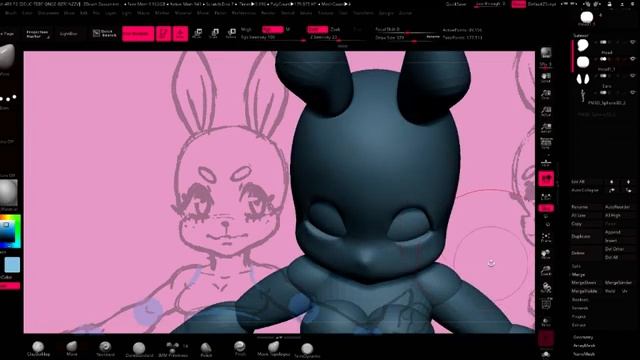
Task: Toggle Auto Collapse option
Action: click(585, 190)
